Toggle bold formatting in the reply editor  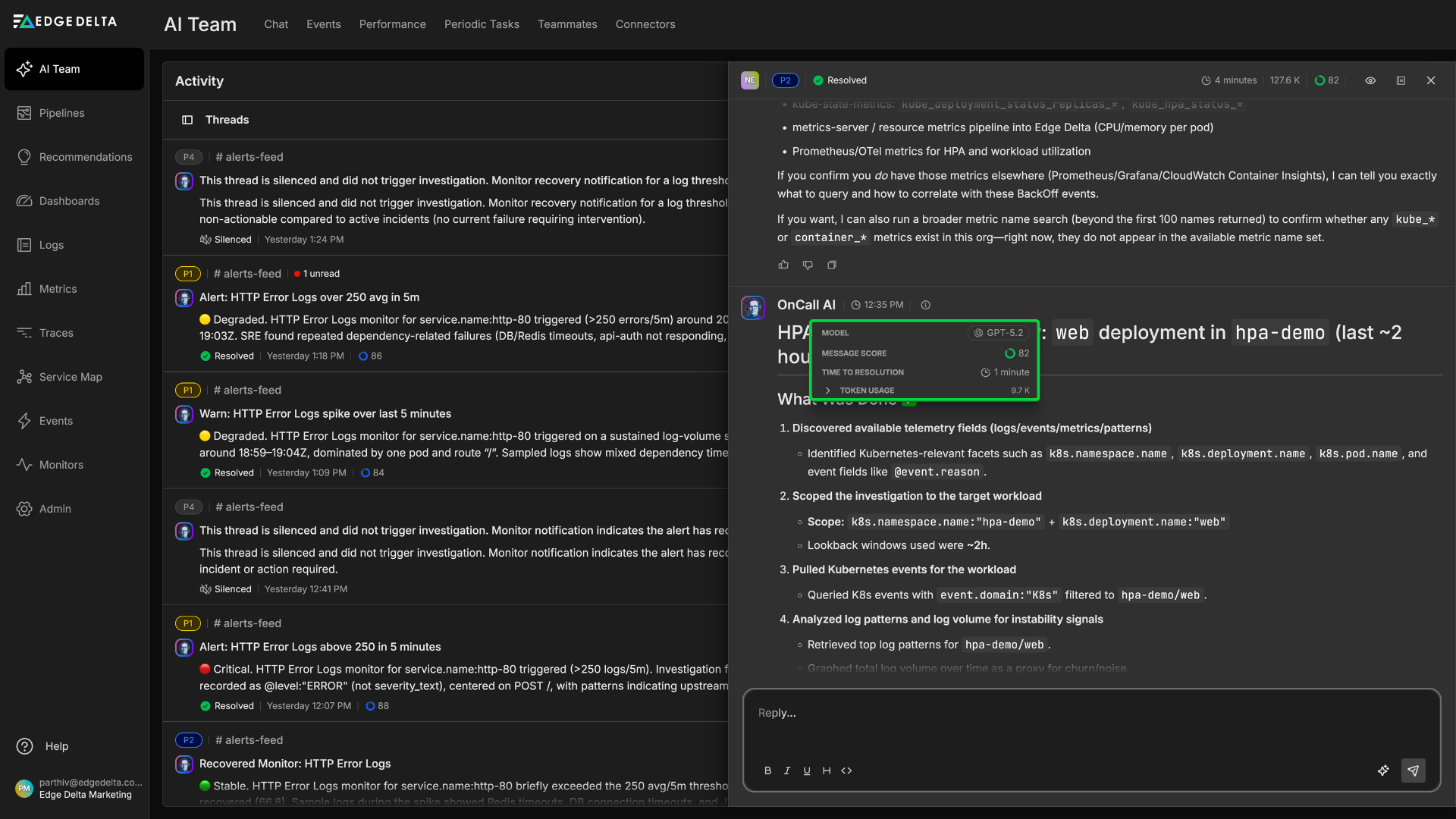tap(768, 770)
